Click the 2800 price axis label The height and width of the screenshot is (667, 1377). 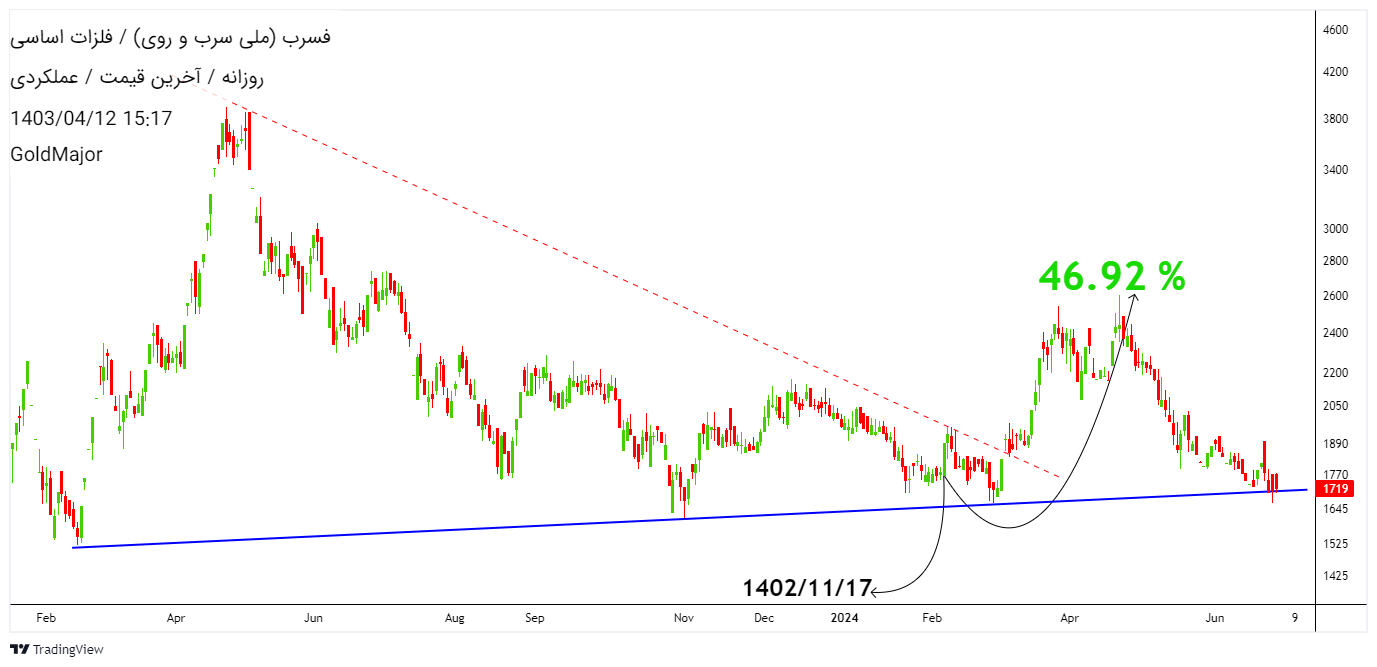pos(1336,261)
